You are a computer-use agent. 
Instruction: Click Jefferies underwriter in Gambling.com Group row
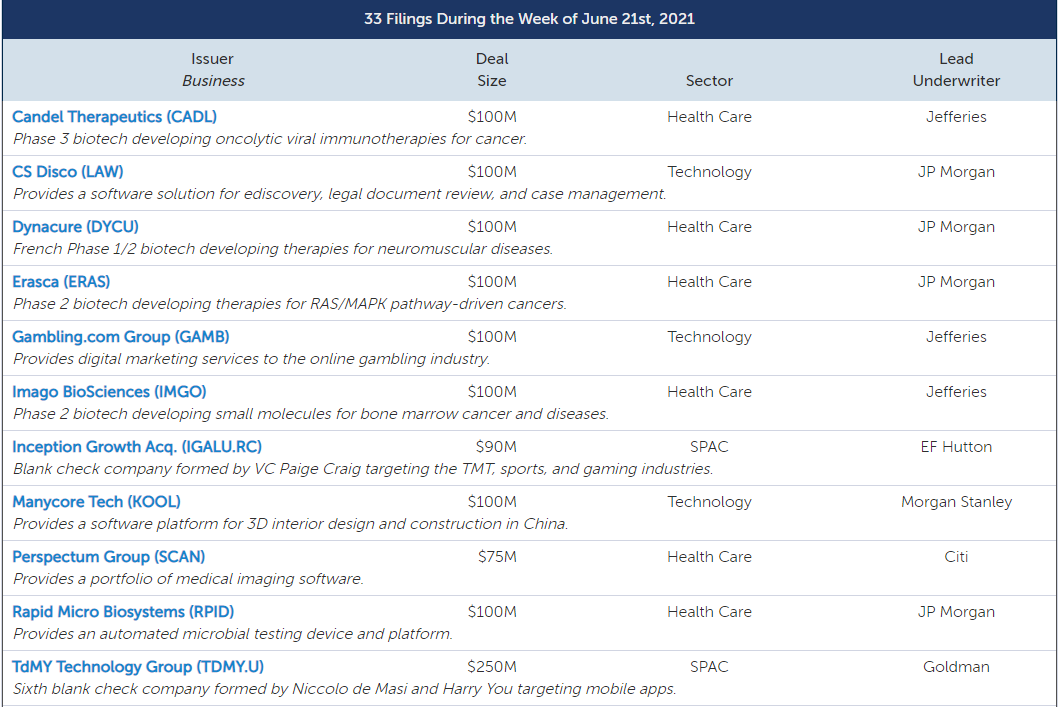click(956, 337)
